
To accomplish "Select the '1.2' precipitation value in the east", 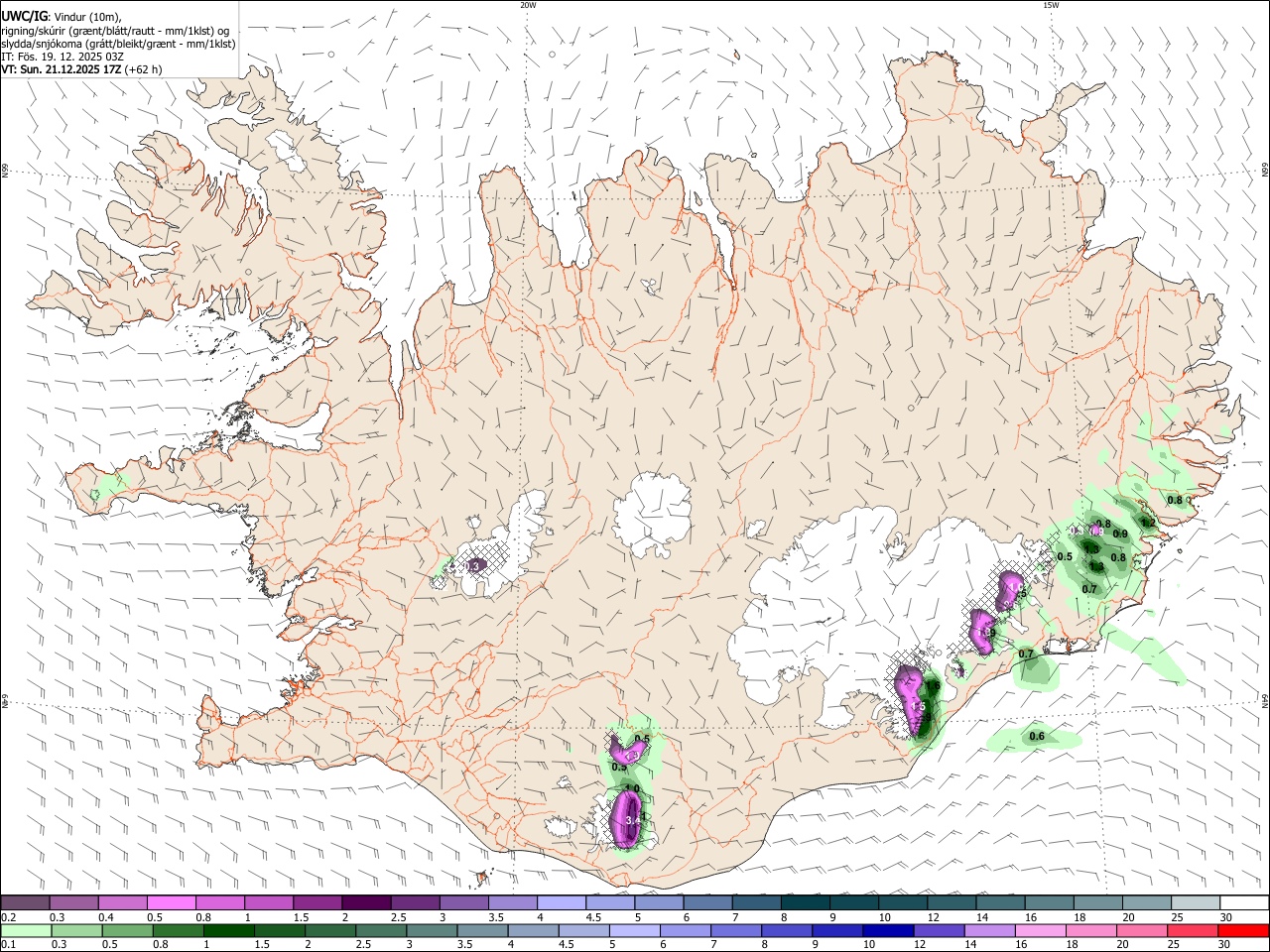I will (1148, 523).
